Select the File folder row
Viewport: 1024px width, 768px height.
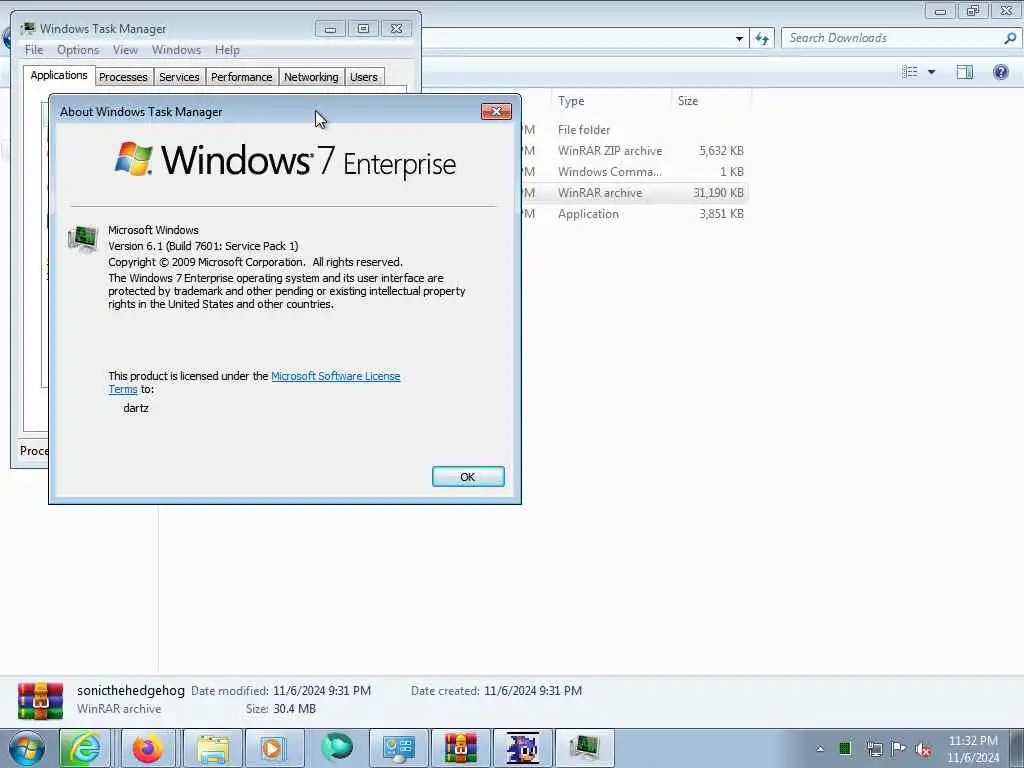[633, 130]
